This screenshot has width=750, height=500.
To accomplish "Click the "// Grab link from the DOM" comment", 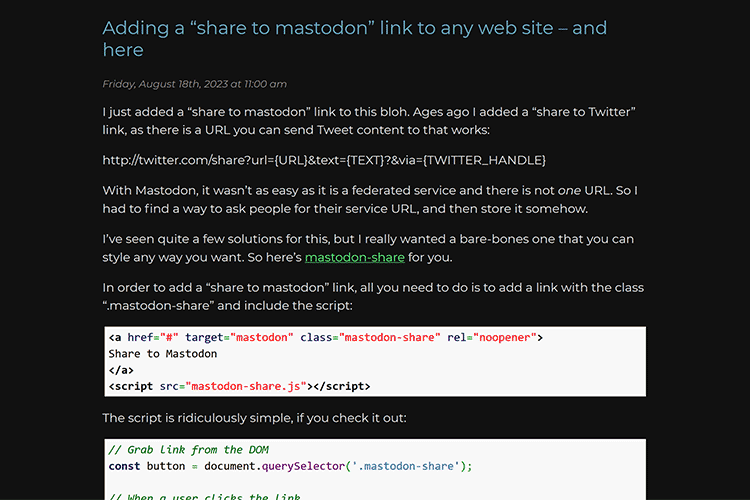I will click(x=188, y=450).
